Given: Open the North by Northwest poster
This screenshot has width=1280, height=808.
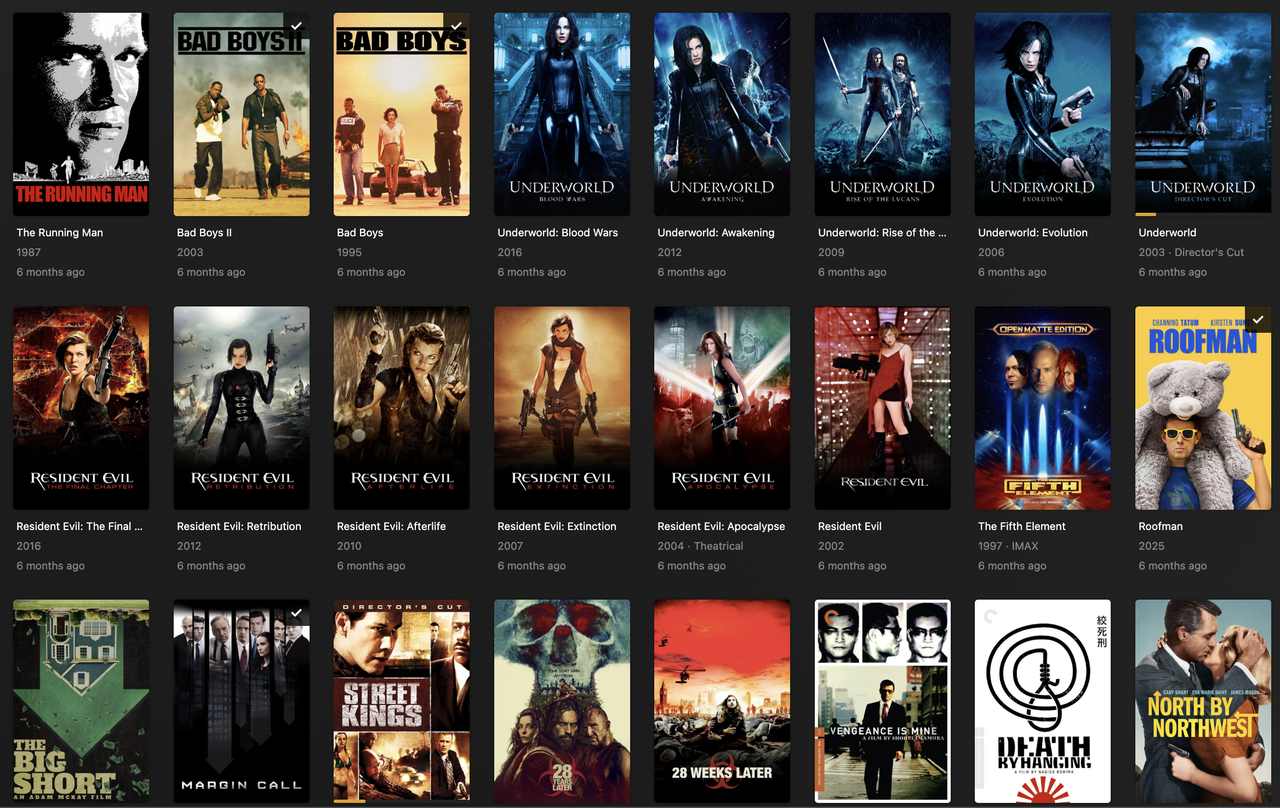Looking at the screenshot, I should (x=1203, y=701).
